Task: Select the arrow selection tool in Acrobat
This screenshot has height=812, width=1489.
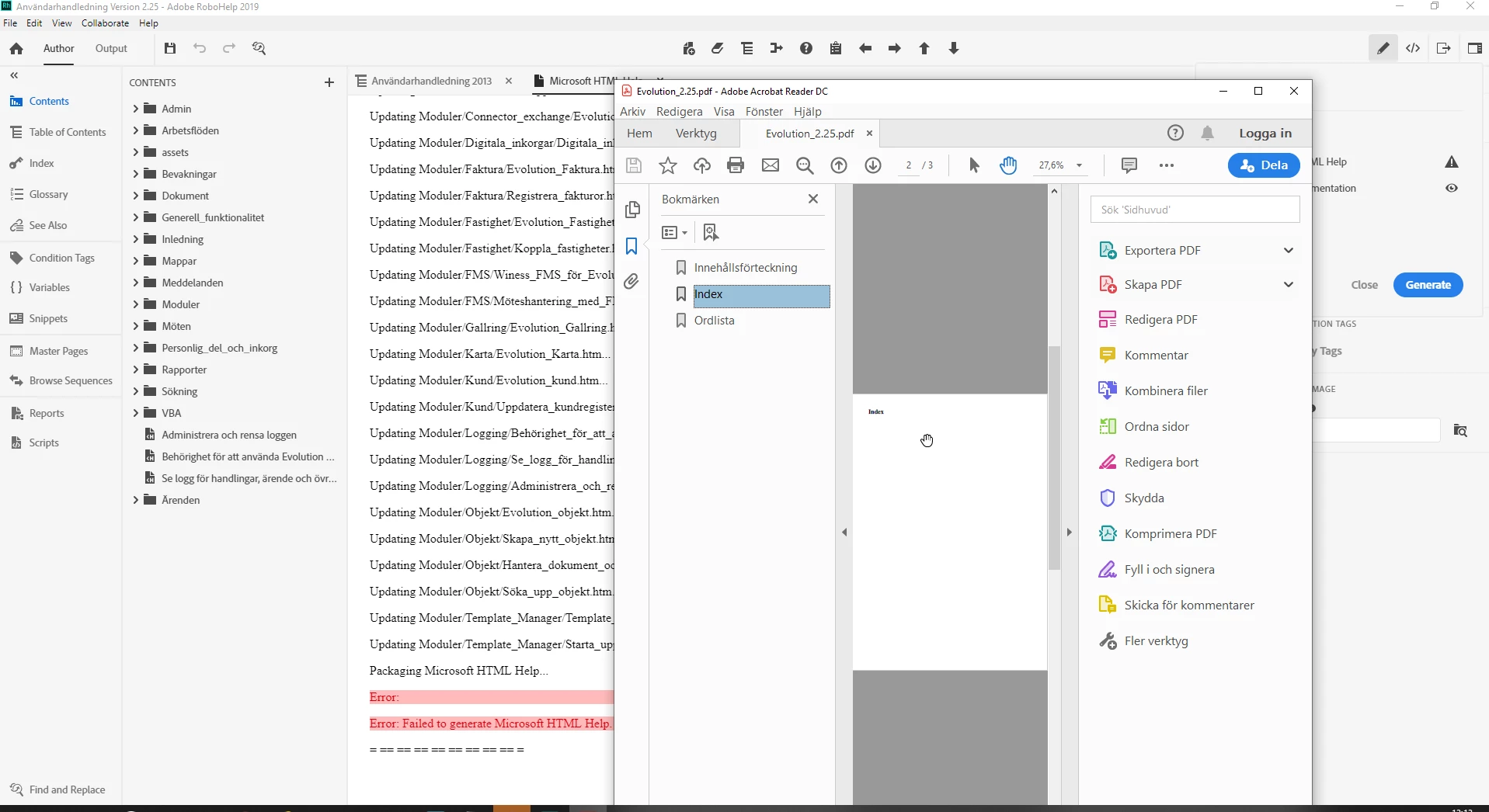Action: [974, 165]
